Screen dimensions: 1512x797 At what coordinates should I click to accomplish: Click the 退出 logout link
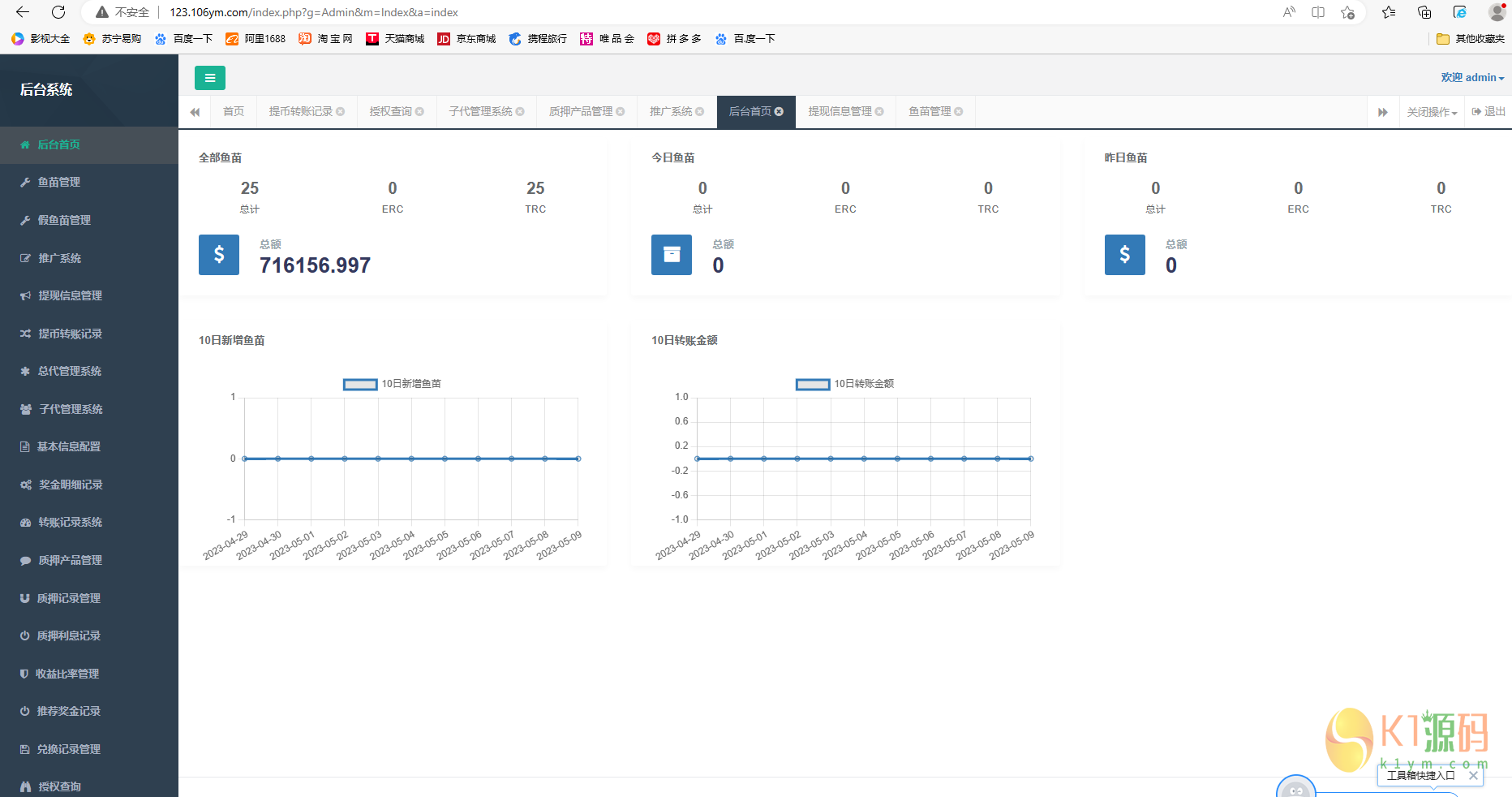pyautogui.click(x=1489, y=112)
